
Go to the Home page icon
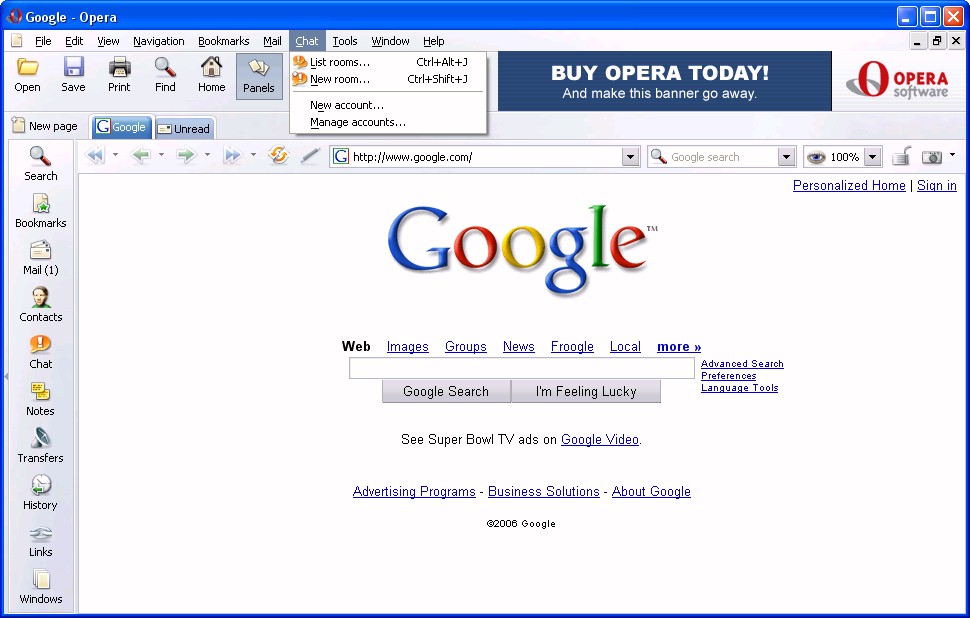(212, 67)
